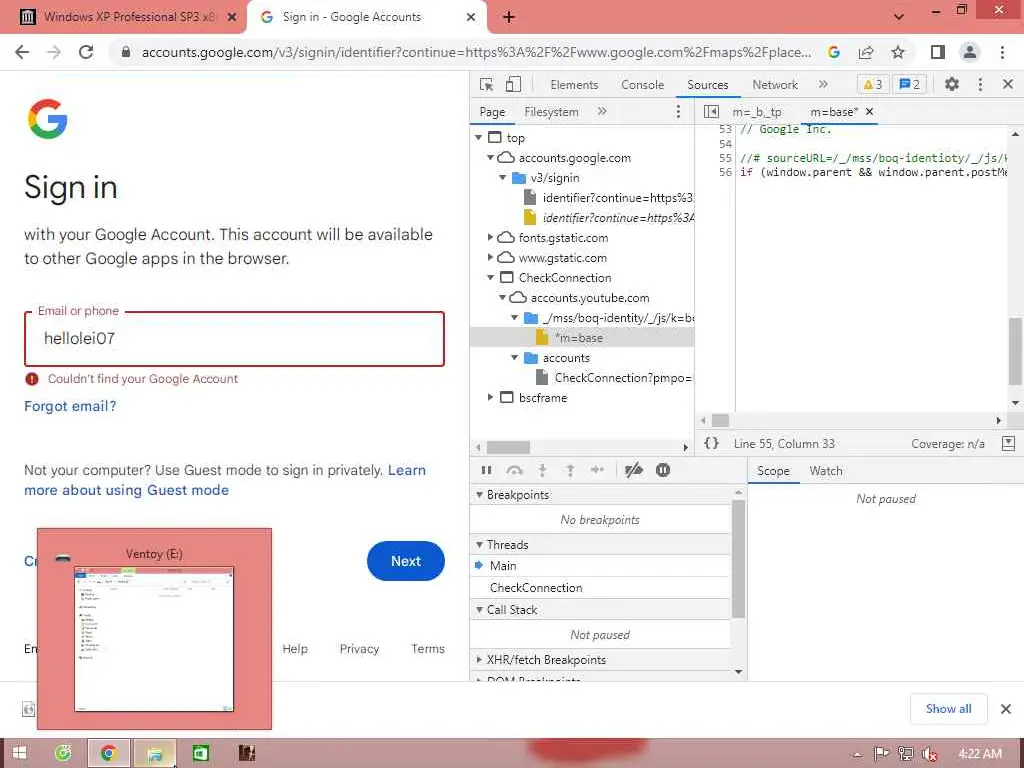Open DevTools settings gear
This screenshot has height=768, width=1024.
click(952, 84)
